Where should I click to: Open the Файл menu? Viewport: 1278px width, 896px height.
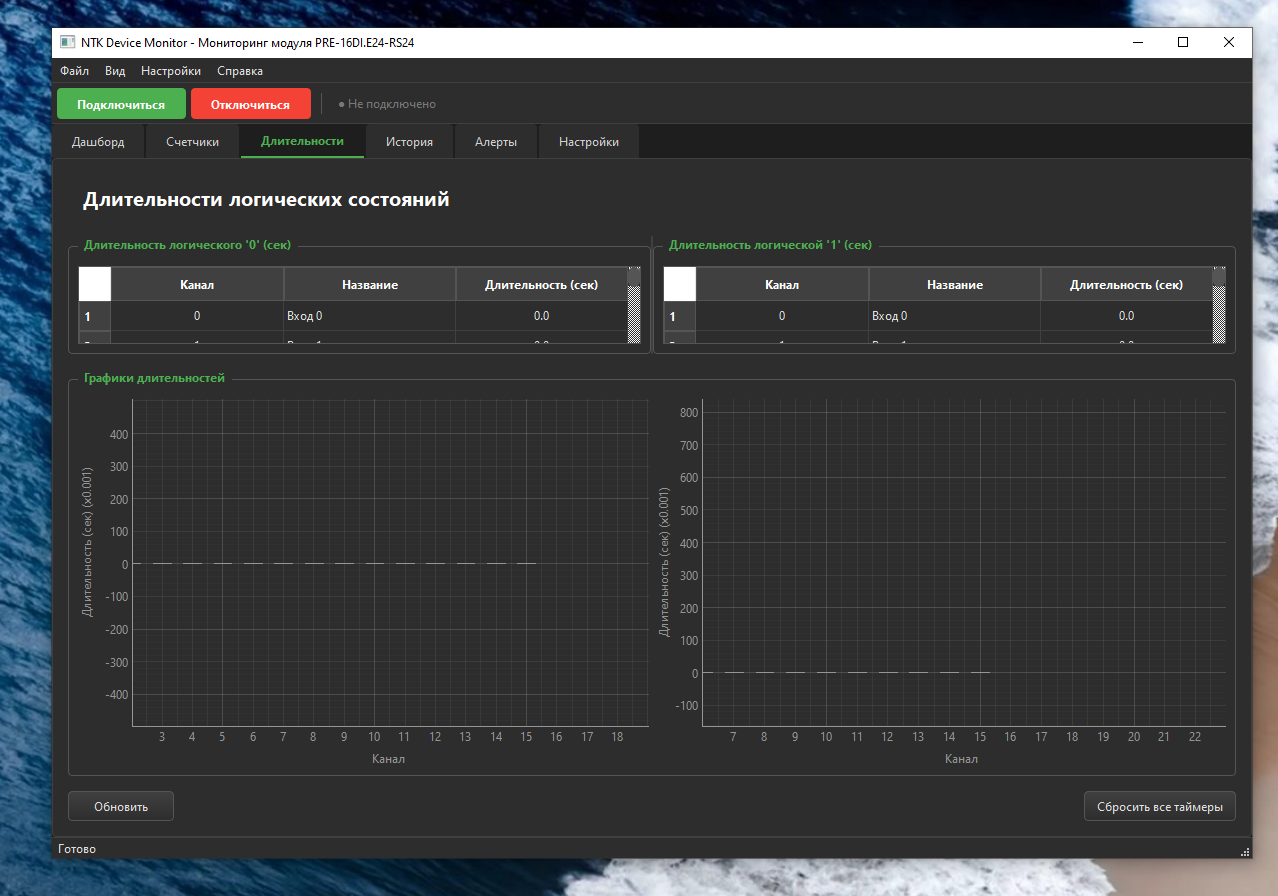(74, 71)
